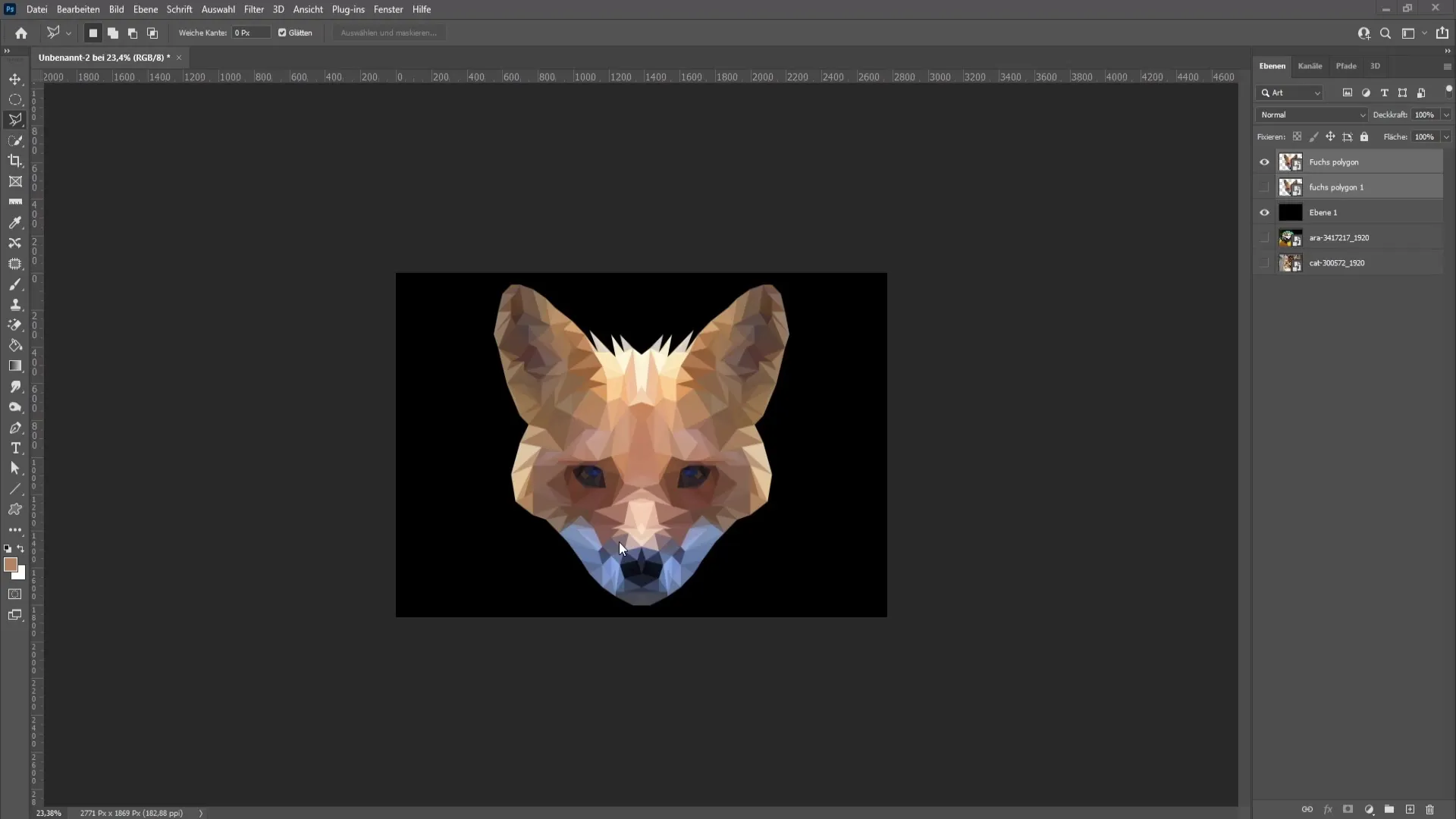Select the Brush tool in toolbar
This screenshot has width=1456, height=819.
(x=14, y=284)
